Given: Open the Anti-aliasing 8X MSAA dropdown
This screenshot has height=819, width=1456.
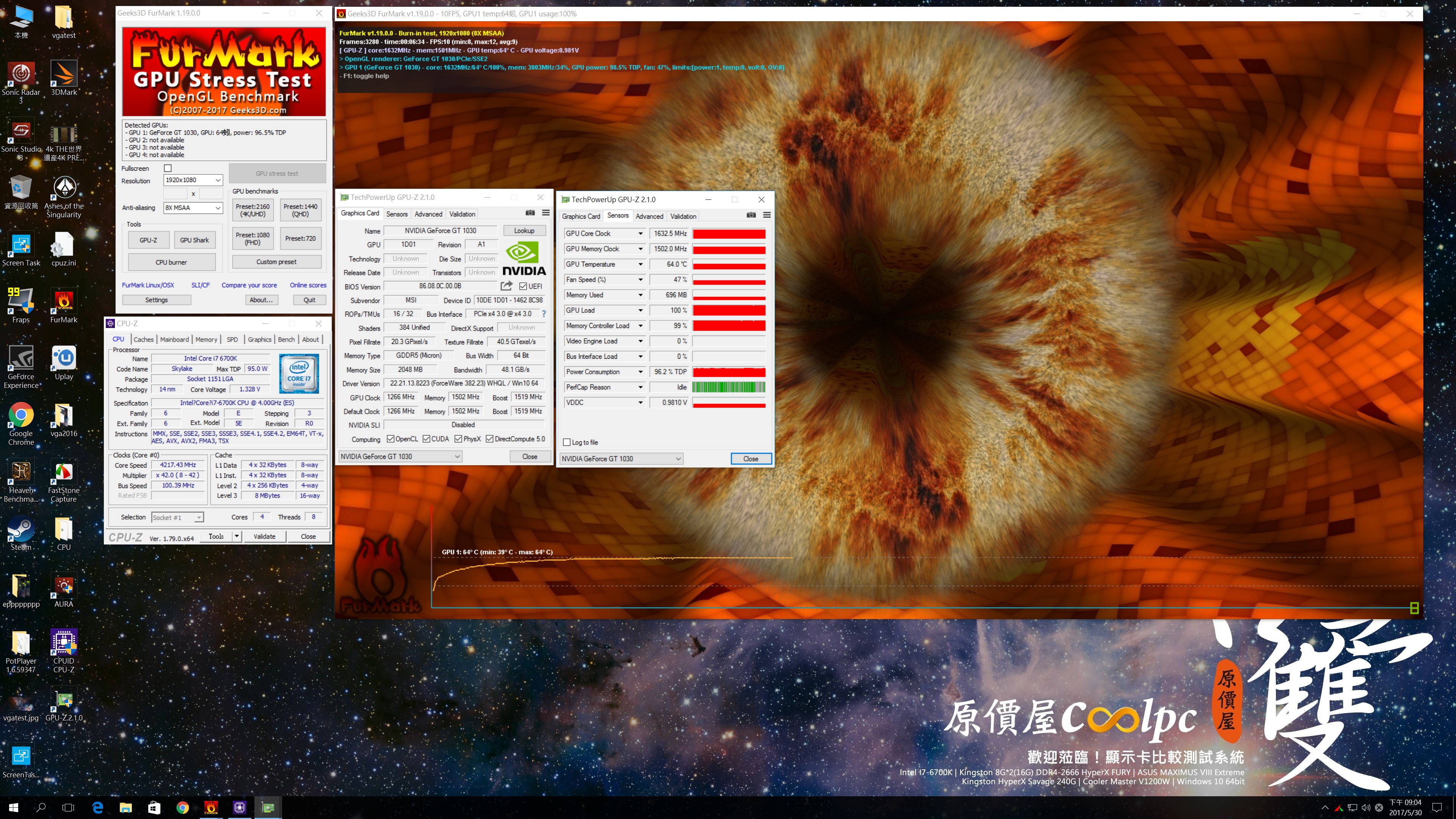Looking at the screenshot, I should 193,207.
